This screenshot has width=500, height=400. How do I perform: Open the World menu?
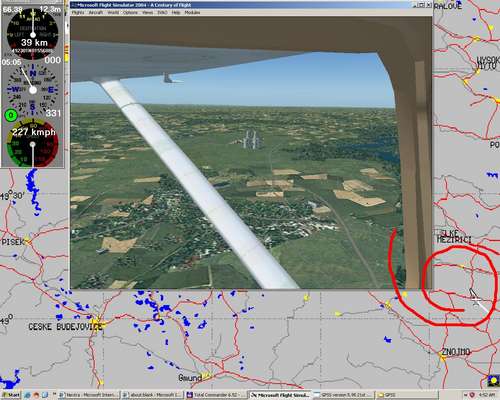(113, 12)
